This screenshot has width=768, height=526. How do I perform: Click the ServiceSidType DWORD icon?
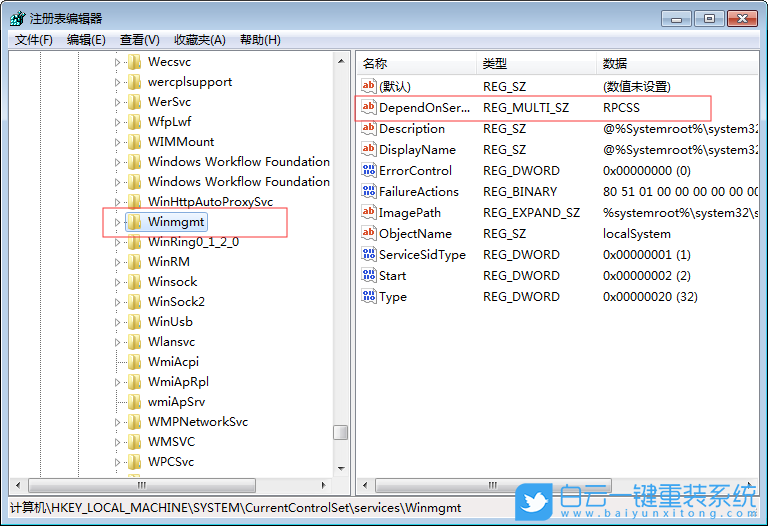[x=368, y=254]
